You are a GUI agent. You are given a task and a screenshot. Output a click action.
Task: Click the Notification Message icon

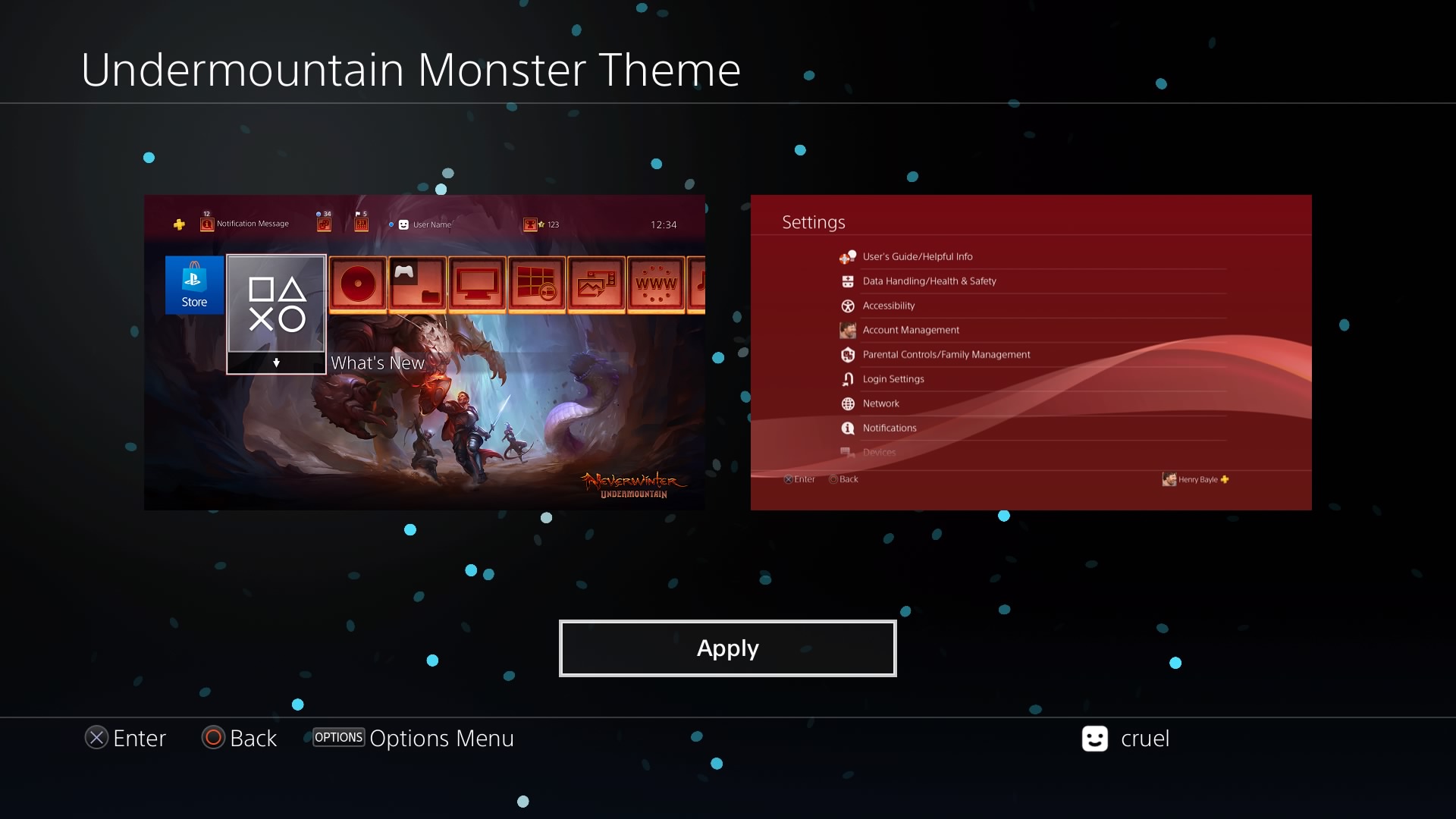(x=206, y=224)
